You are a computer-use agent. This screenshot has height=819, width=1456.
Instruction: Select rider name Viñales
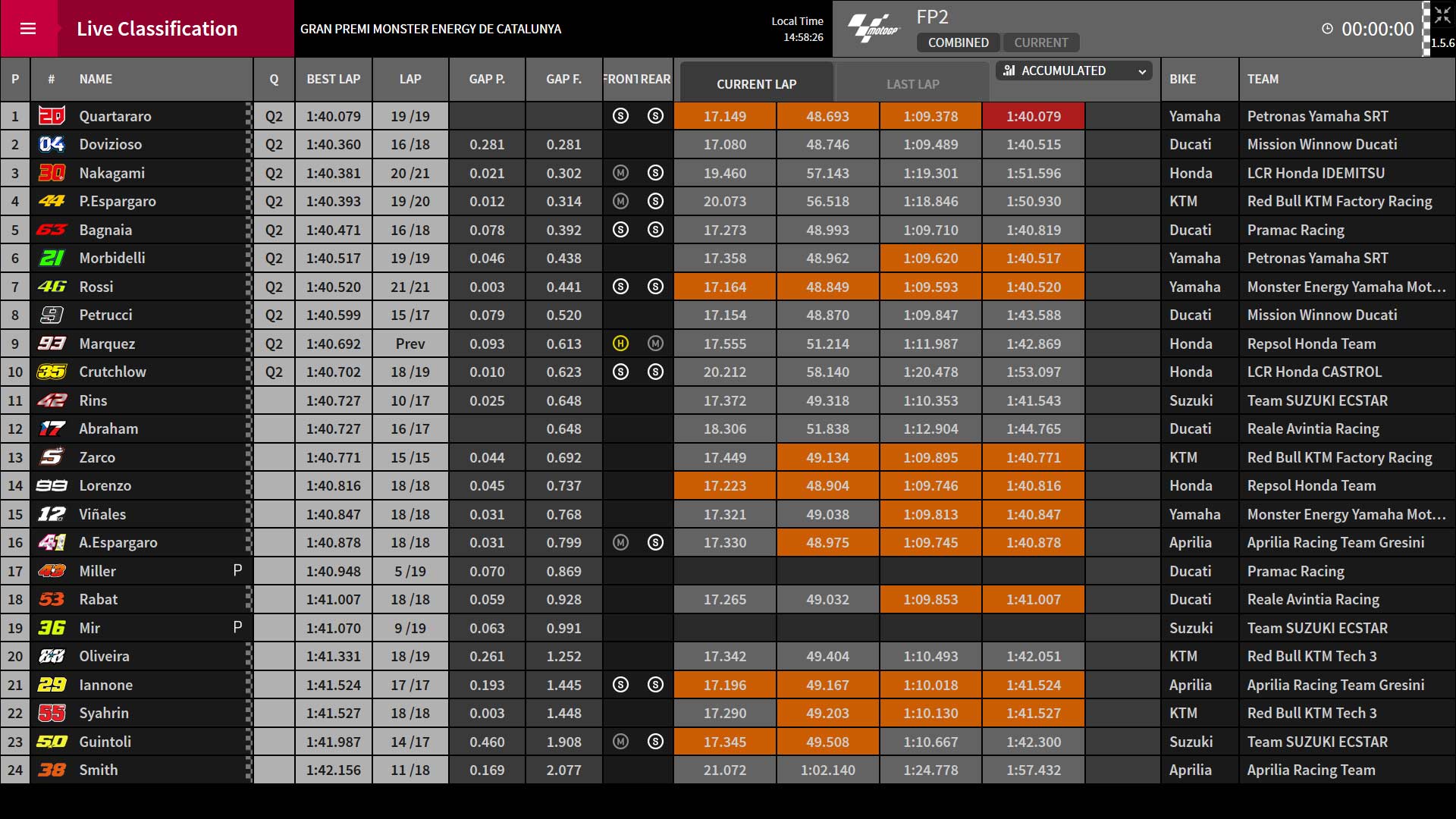point(102,514)
